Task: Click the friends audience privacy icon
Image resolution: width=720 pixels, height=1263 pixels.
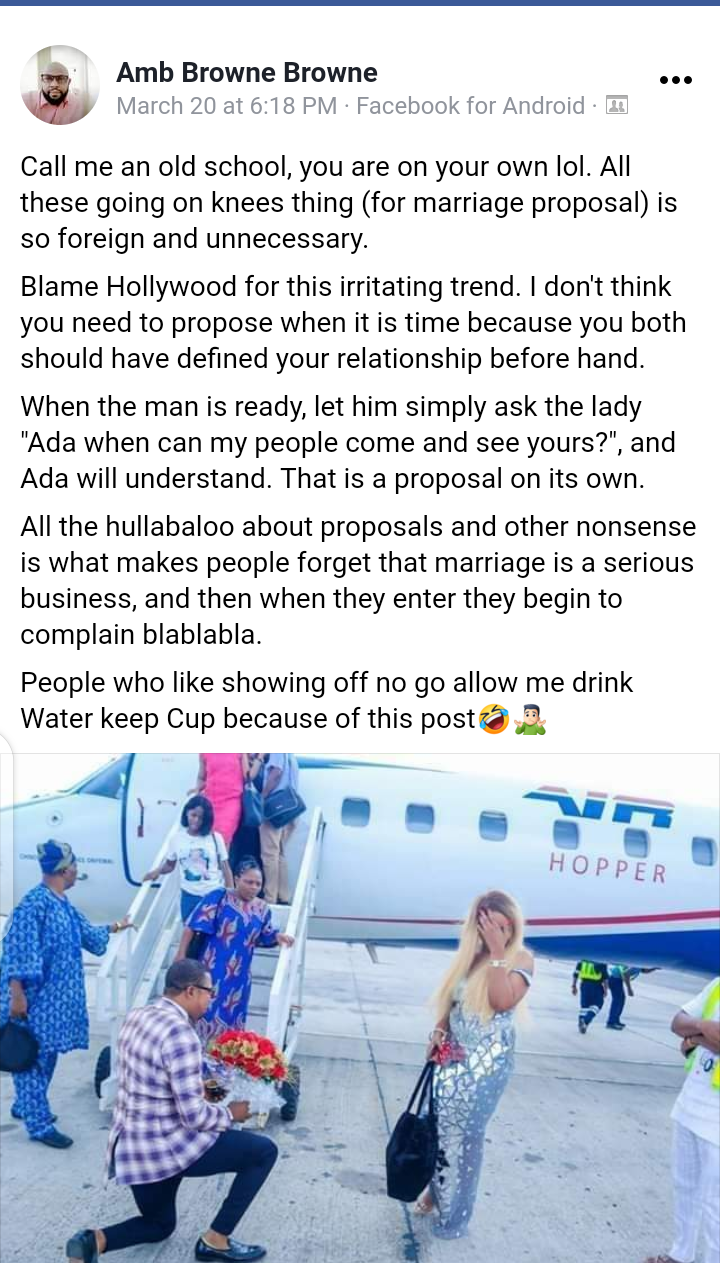Action: [x=617, y=105]
